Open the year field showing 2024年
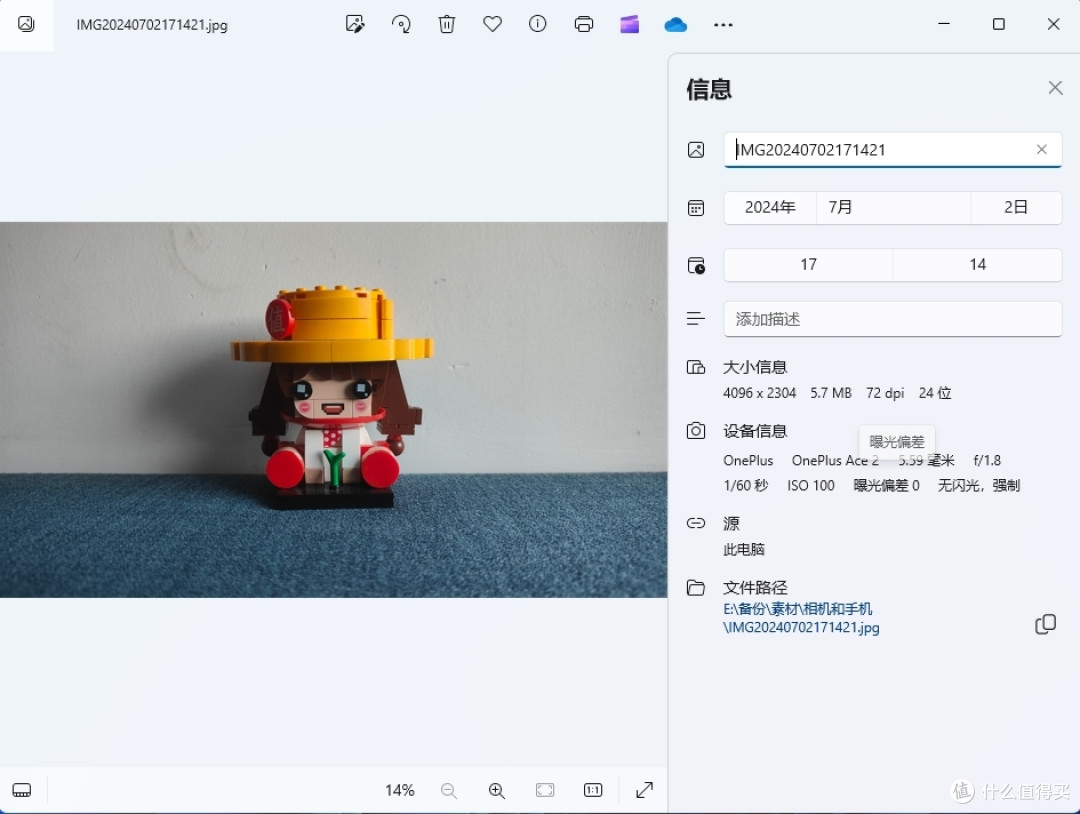This screenshot has height=814, width=1080. click(x=769, y=207)
